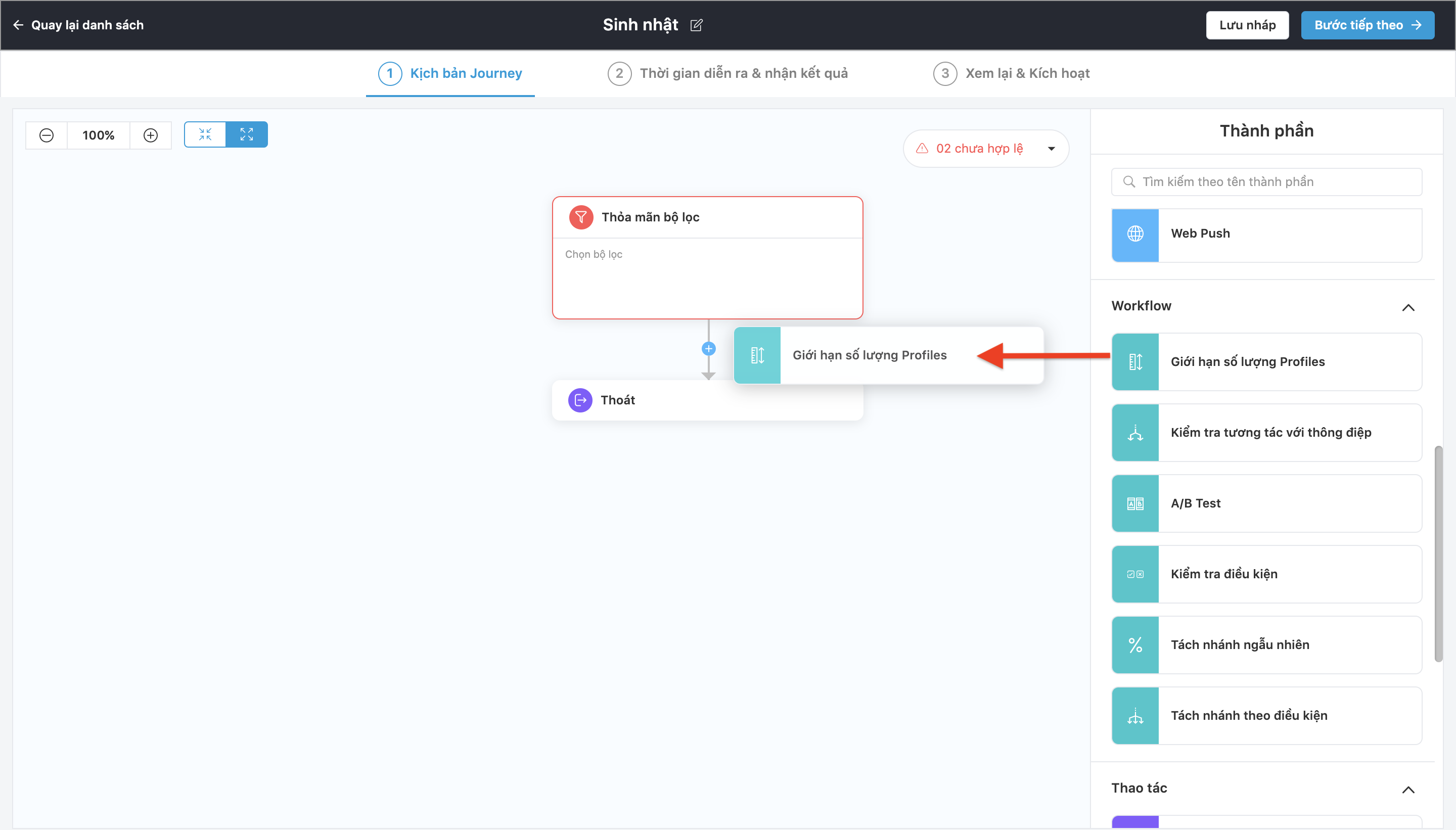Click the components panel vertical scrollbar
This screenshot has width=1456, height=830.
(1438, 553)
